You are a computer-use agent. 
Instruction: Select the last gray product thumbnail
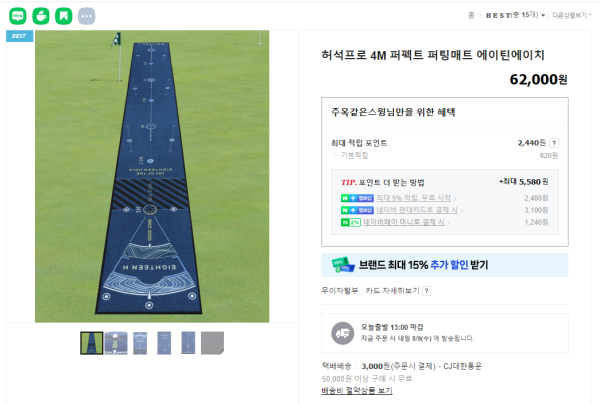(x=212, y=343)
